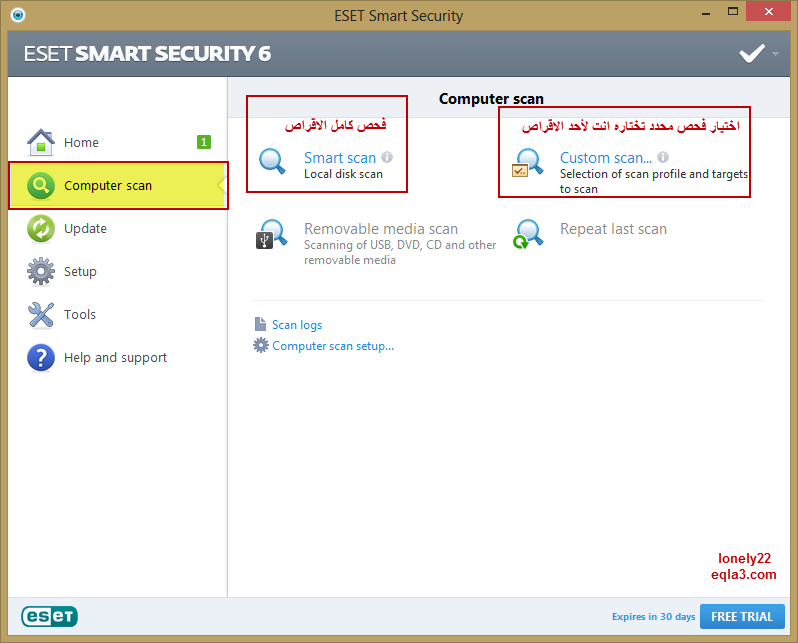Image resolution: width=798 pixels, height=643 pixels.
Task: Click the green Home notification badge
Action: coord(204,142)
